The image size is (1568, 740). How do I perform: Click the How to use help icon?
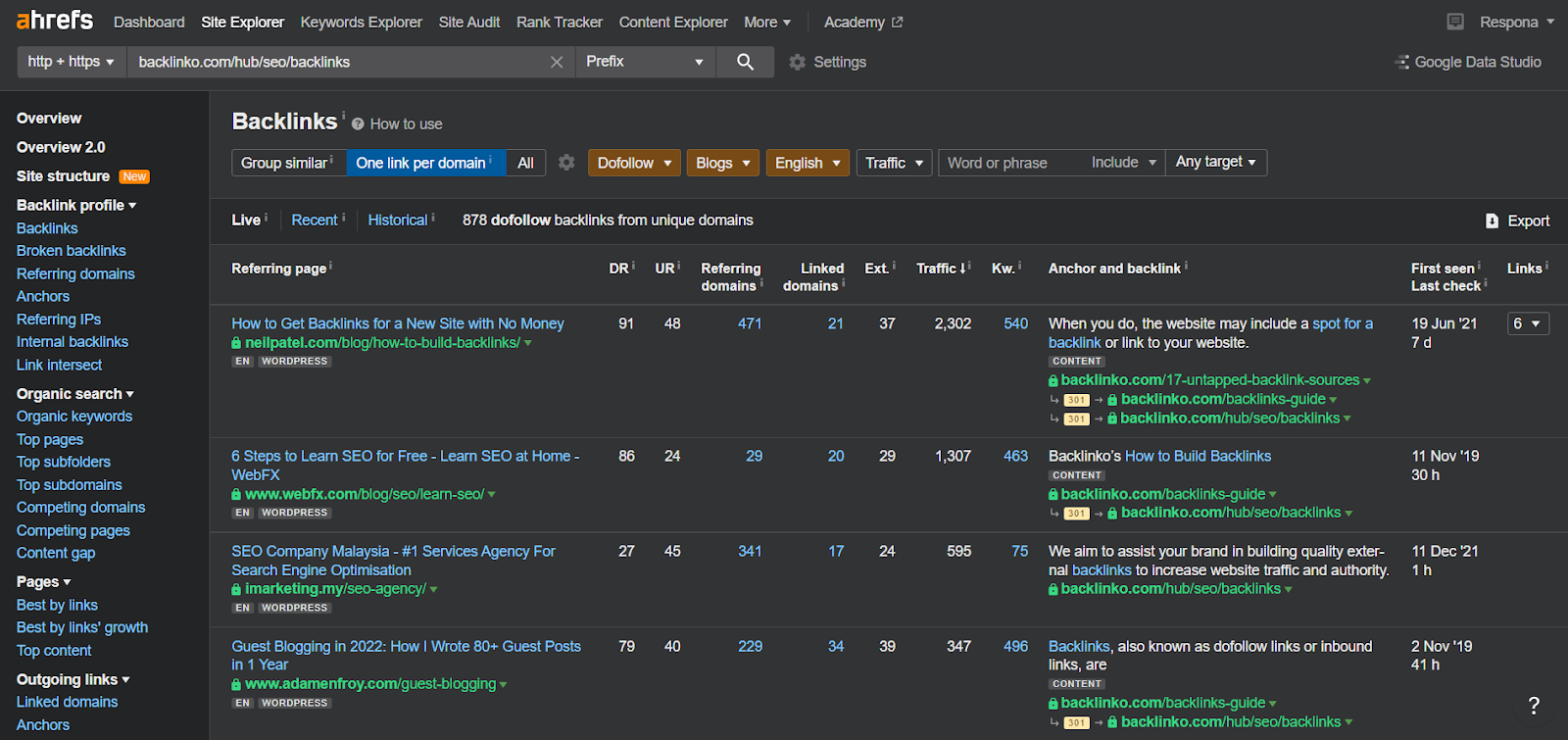tap(358, 124)
